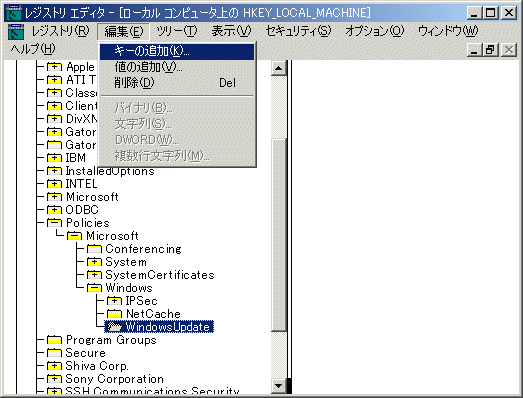Select the IPSec key label
The height and width of the screenshot is (398, 523).
tap(141, 301)
